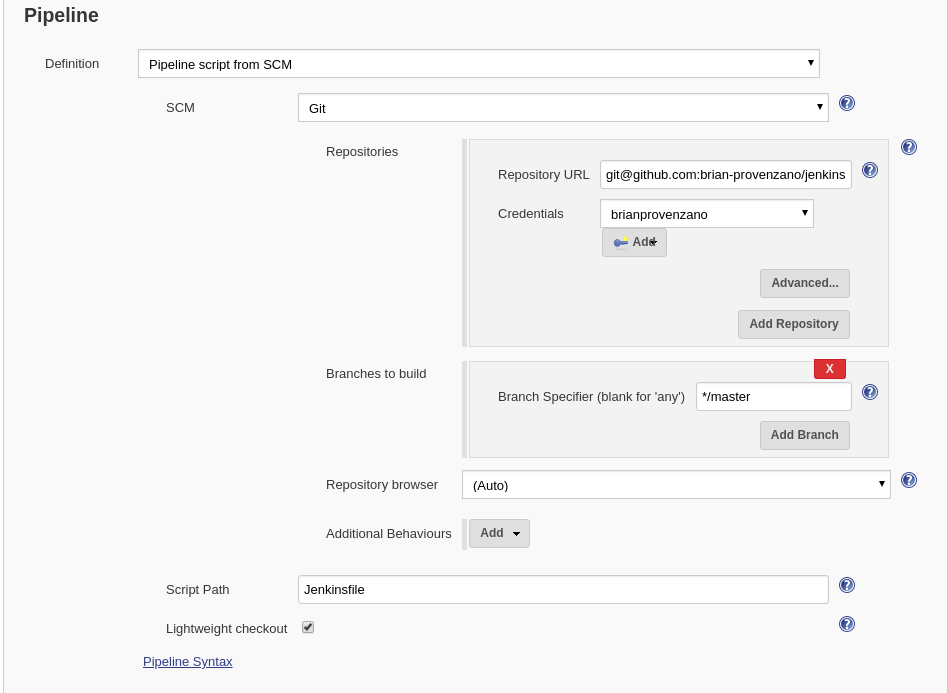Toggle the Lightweight checkout checkbox
The height and width of the screenshot is (693, 948).
pyautogui.click(x=308, y=628)
